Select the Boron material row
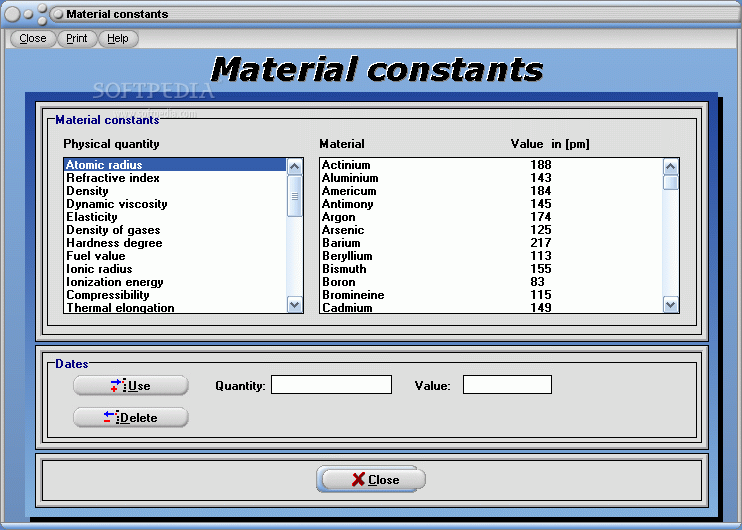The image size is (742, 530). click(x=491, y=282)
